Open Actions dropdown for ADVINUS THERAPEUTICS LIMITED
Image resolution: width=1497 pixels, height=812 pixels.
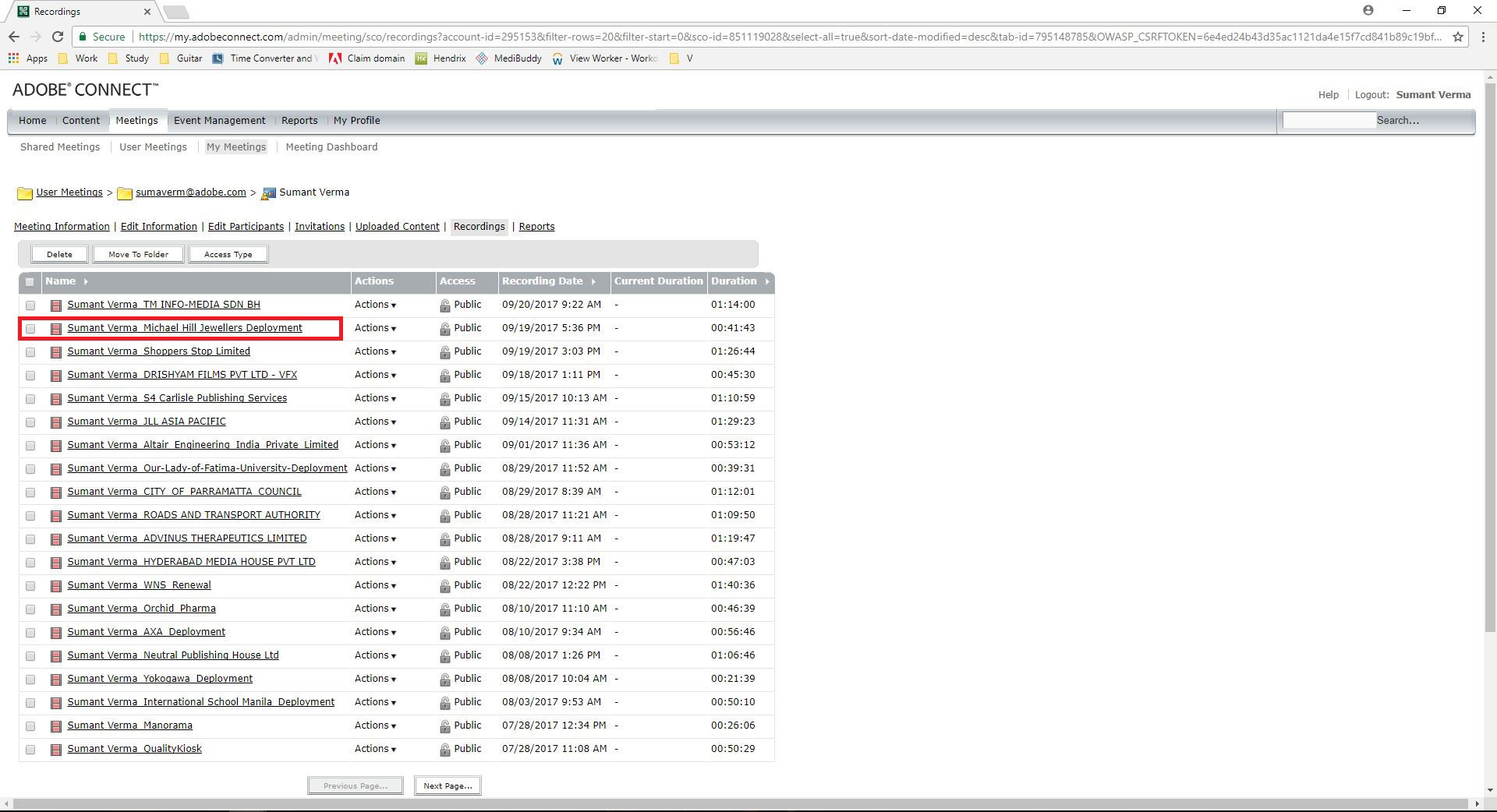(375, 538)
